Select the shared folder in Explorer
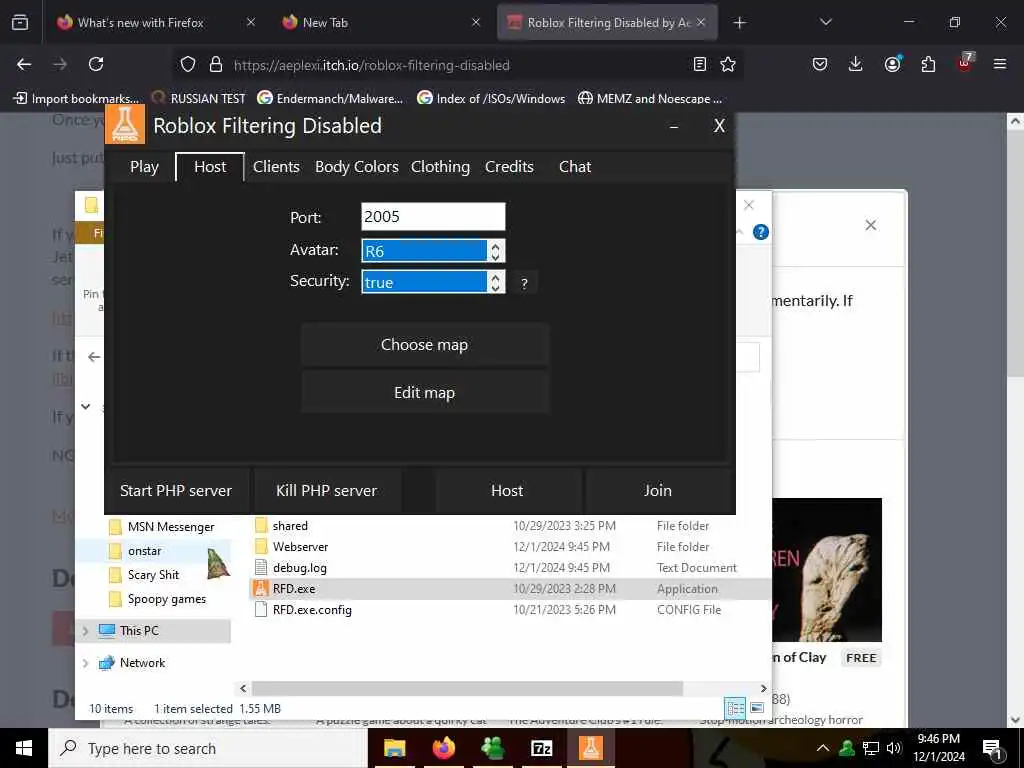Screen dimensions: 1024x768 click(290, 526)
